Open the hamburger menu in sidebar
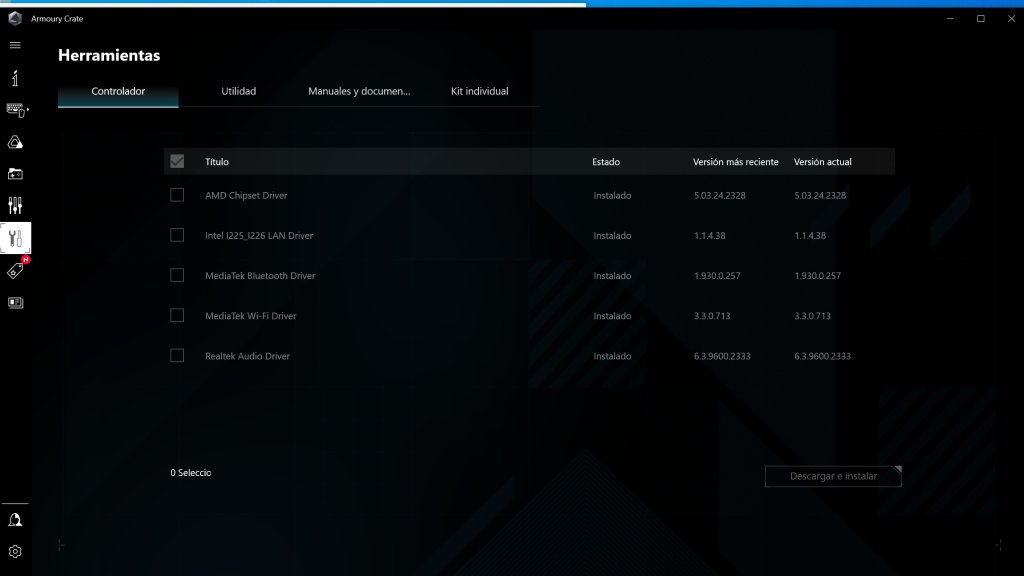This screenshot has width=1024, height=576. [15, 45]
